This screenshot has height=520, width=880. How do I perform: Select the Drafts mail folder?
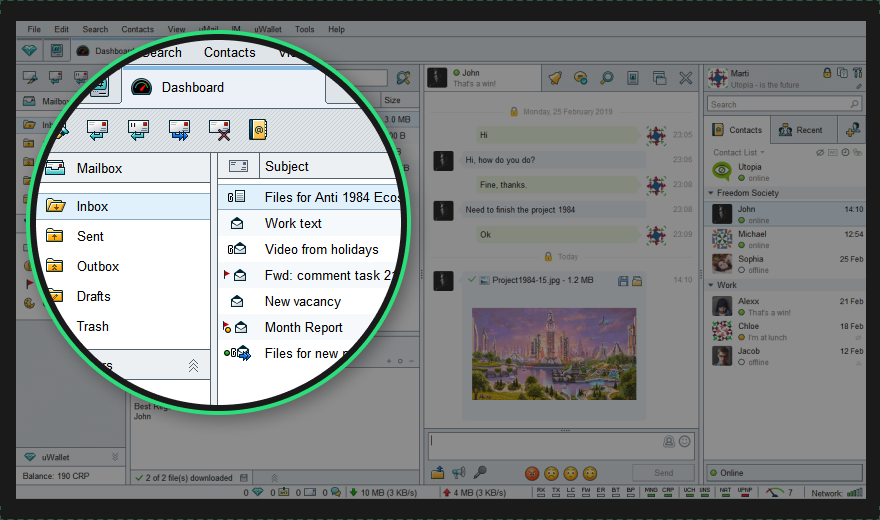pos(93,296)
